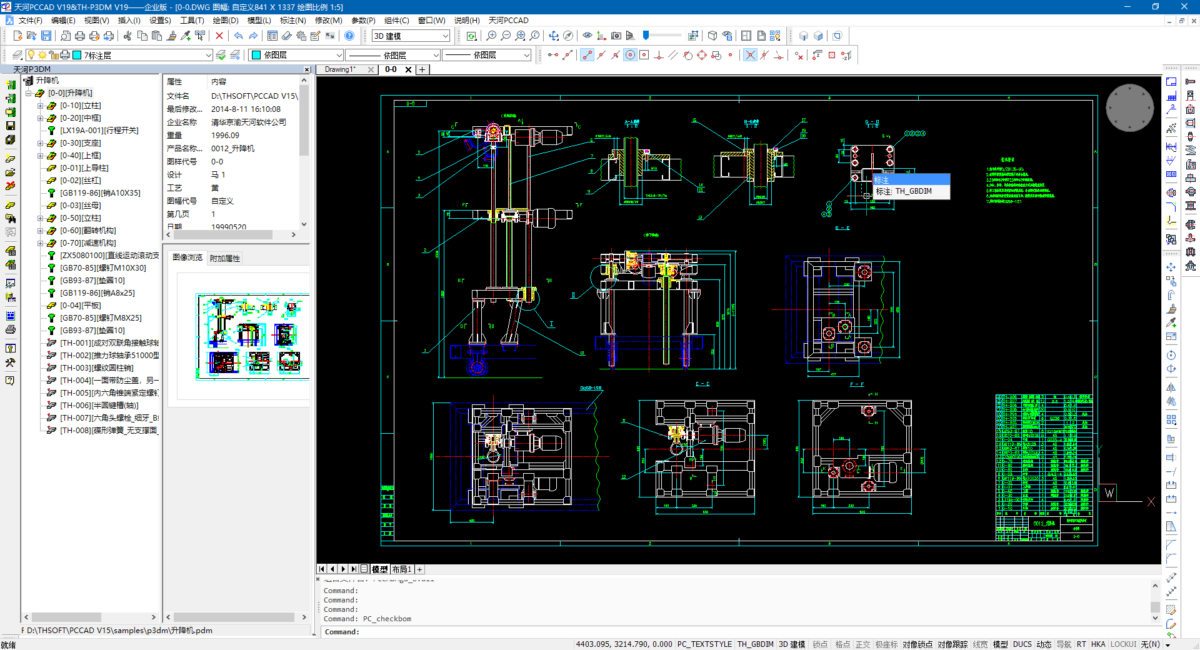Viewport: 1200px width, 650px height.
Task: Click the blue slider handle in toolbar
Action: (646, 35)
